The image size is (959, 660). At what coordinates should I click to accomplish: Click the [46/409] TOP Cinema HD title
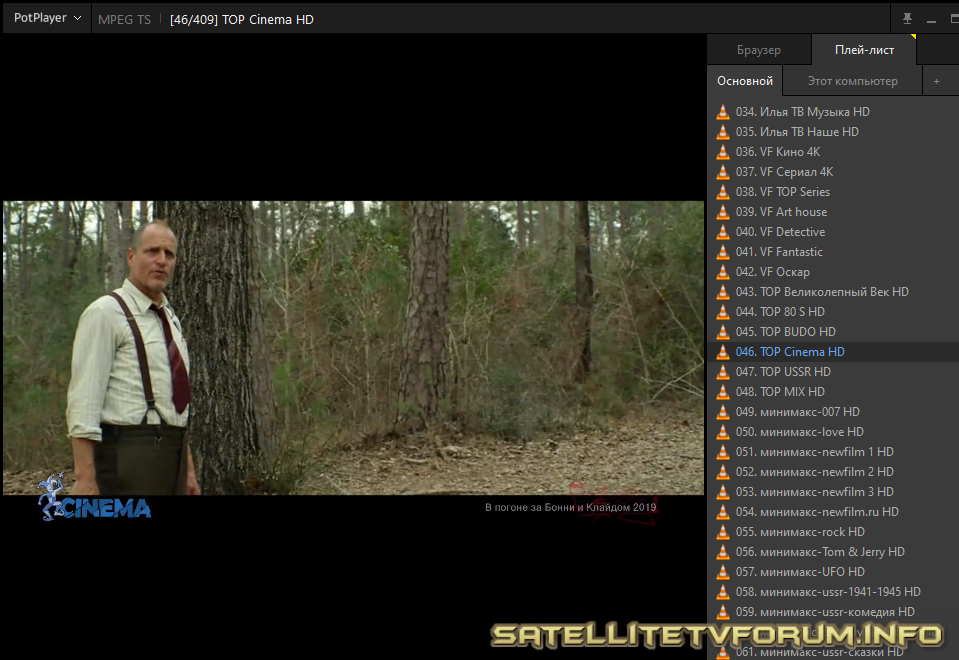[x=242, y=20]
